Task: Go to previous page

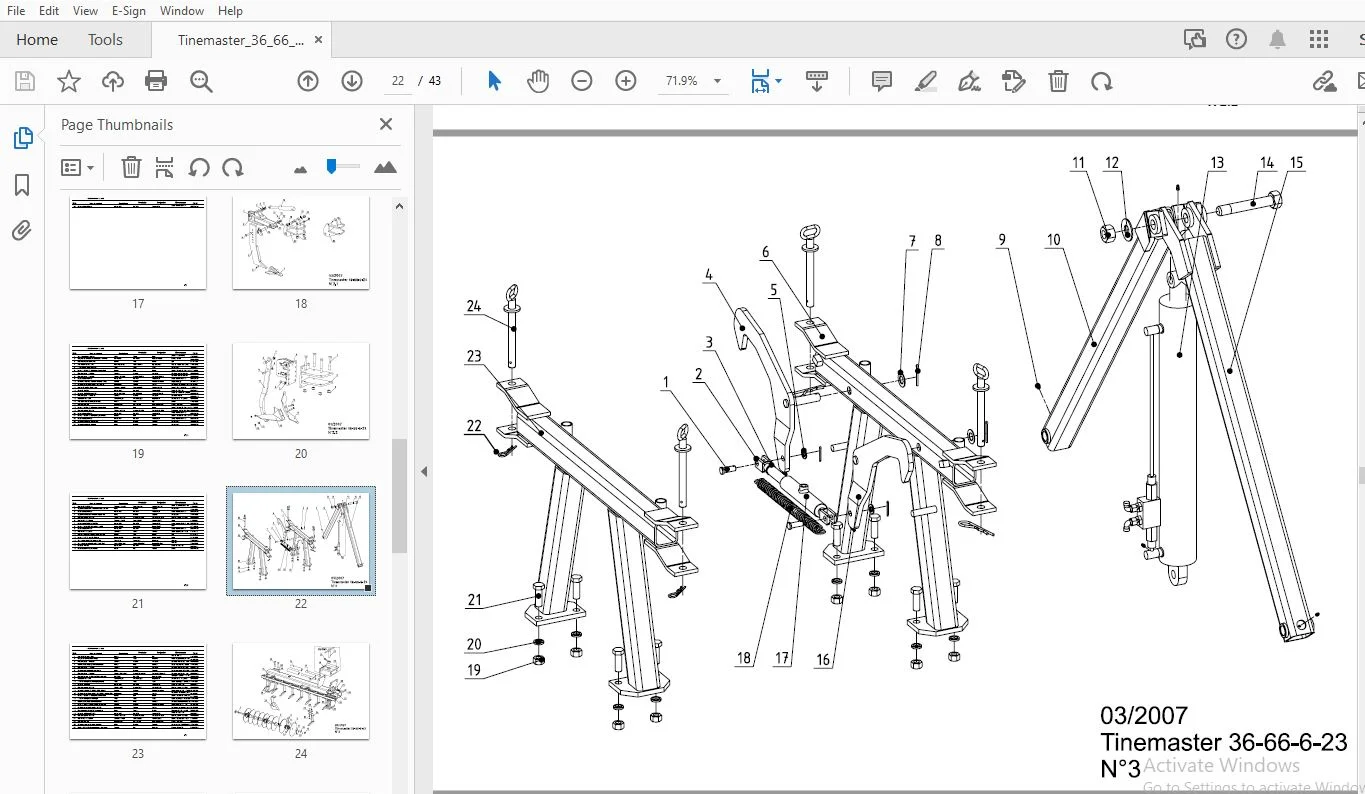Action: [x=308, y=81]
